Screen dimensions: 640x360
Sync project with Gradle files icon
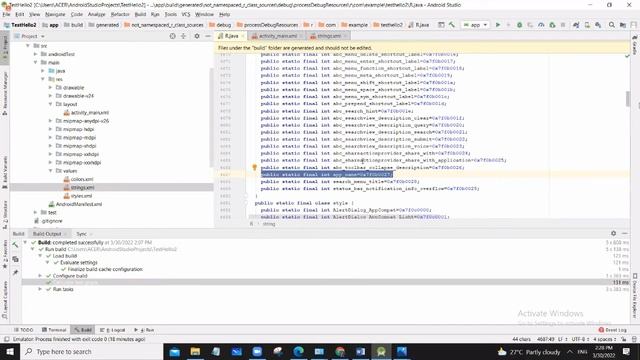point(576,25)
